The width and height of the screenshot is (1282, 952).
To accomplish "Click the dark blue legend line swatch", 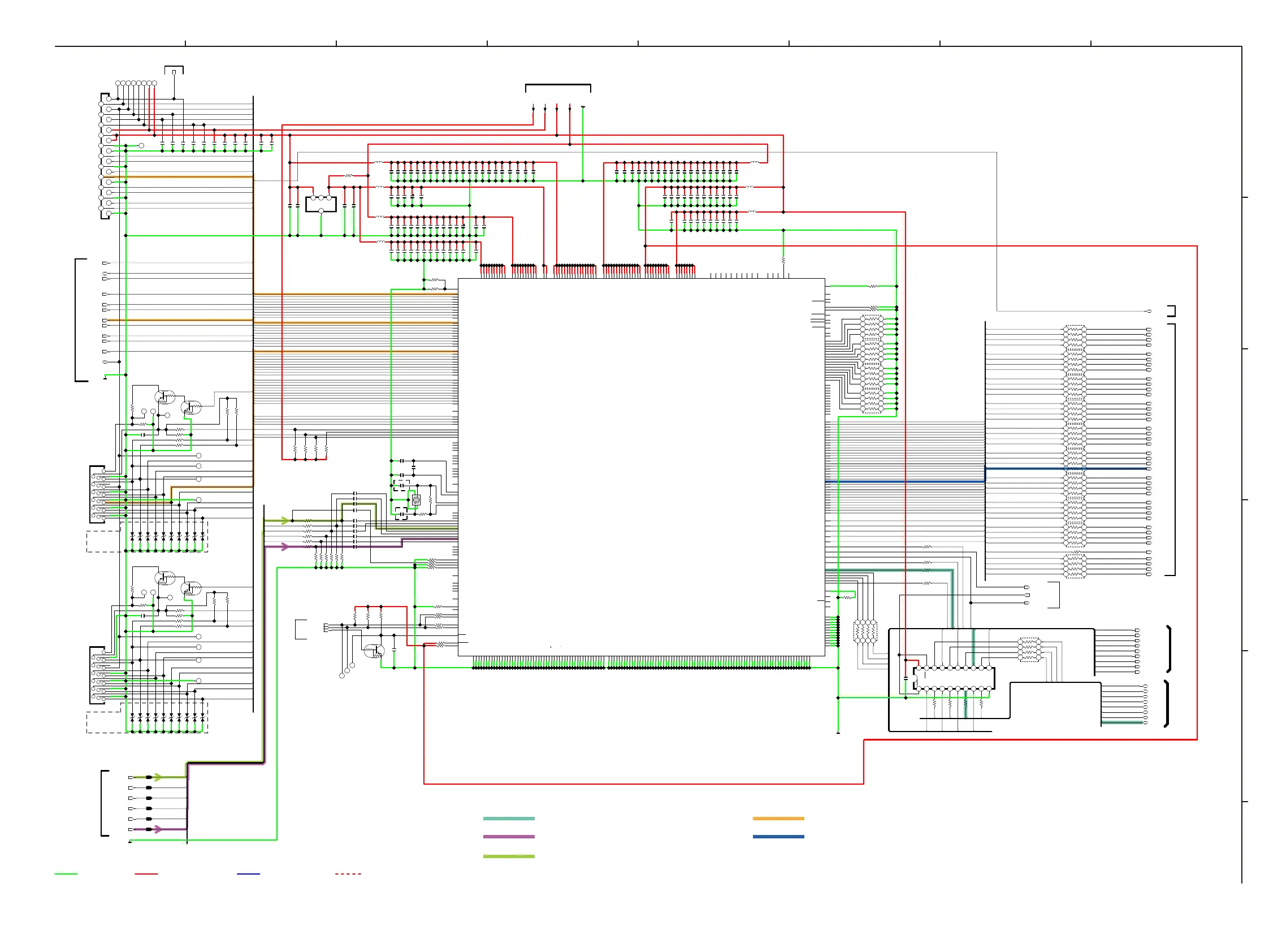I will coord(778,837).
